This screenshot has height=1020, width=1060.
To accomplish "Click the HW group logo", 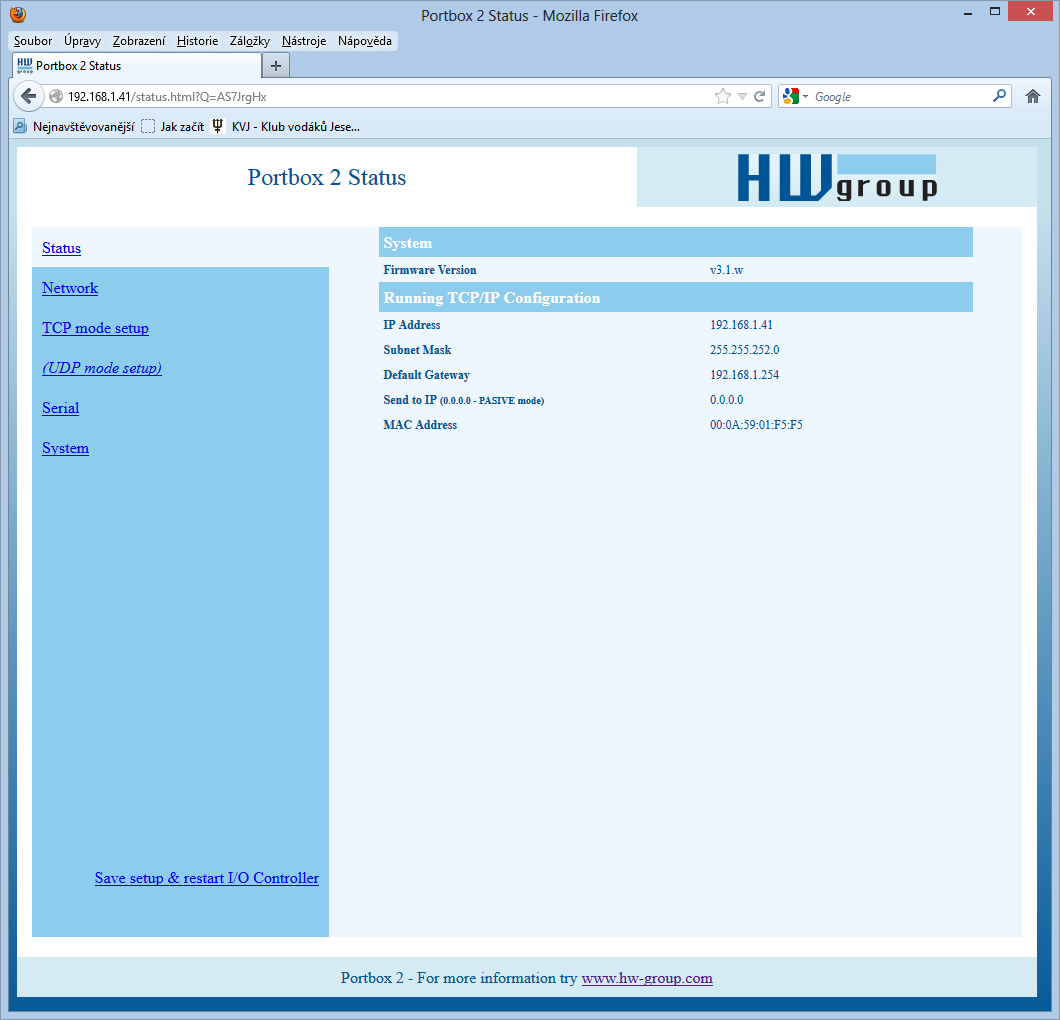I will pyautogui.click(x=837, y=177).
